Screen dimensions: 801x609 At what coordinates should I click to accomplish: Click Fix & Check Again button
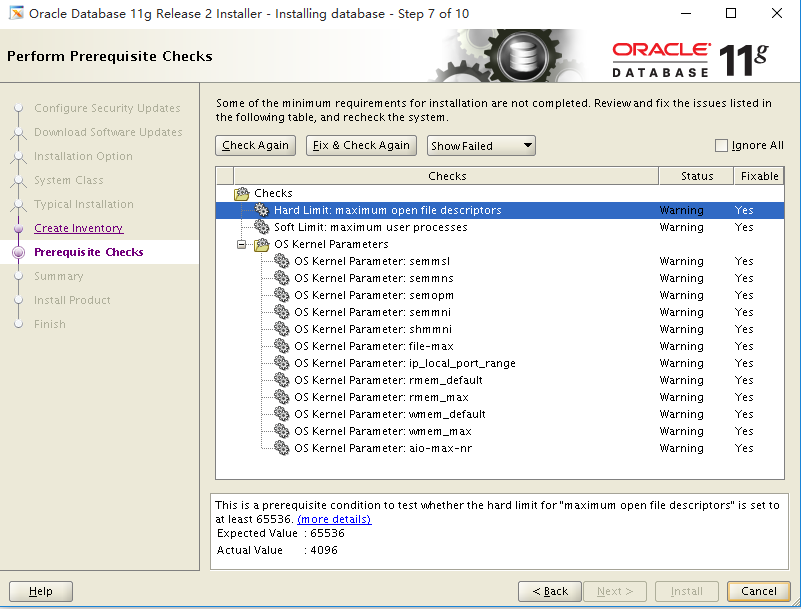pyautogui.click(x=361, y=146)
